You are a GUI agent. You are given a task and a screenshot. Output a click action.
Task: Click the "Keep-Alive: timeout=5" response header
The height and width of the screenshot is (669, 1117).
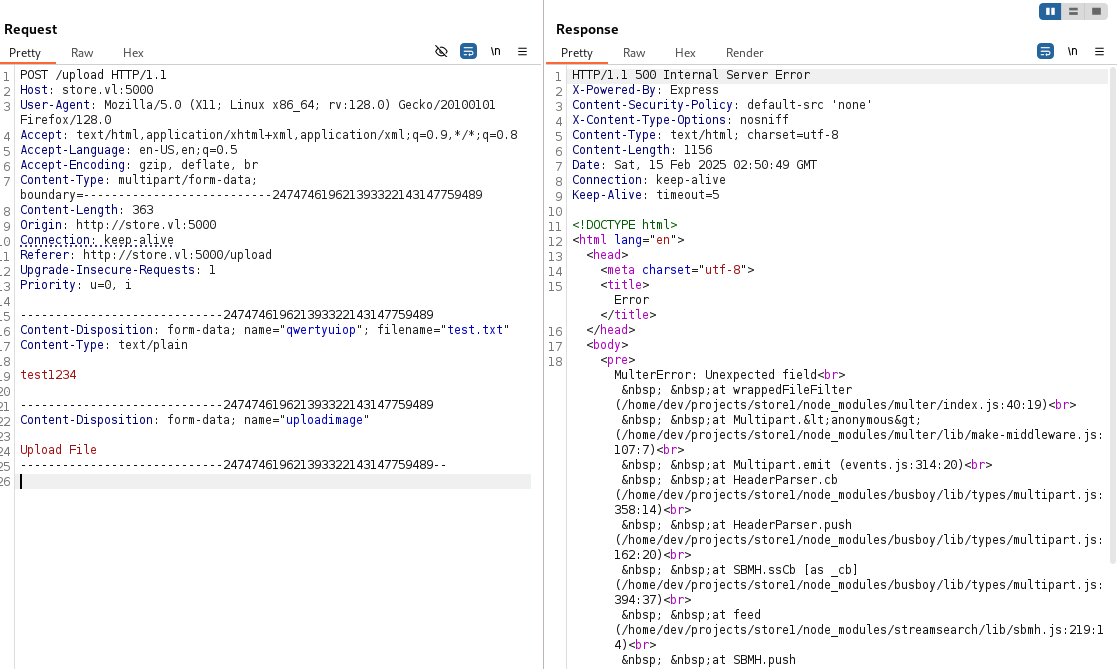(645, 195)
